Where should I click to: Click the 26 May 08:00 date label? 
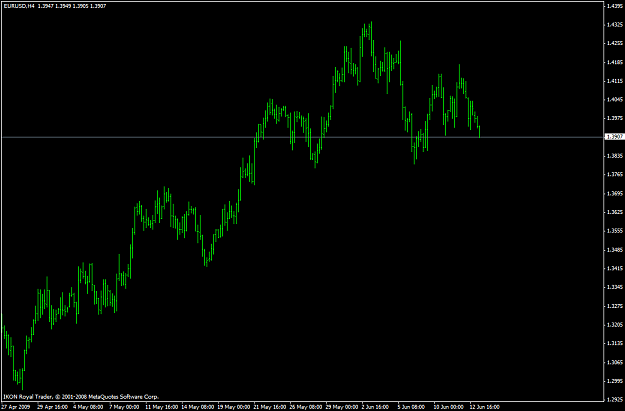[306, 407]
